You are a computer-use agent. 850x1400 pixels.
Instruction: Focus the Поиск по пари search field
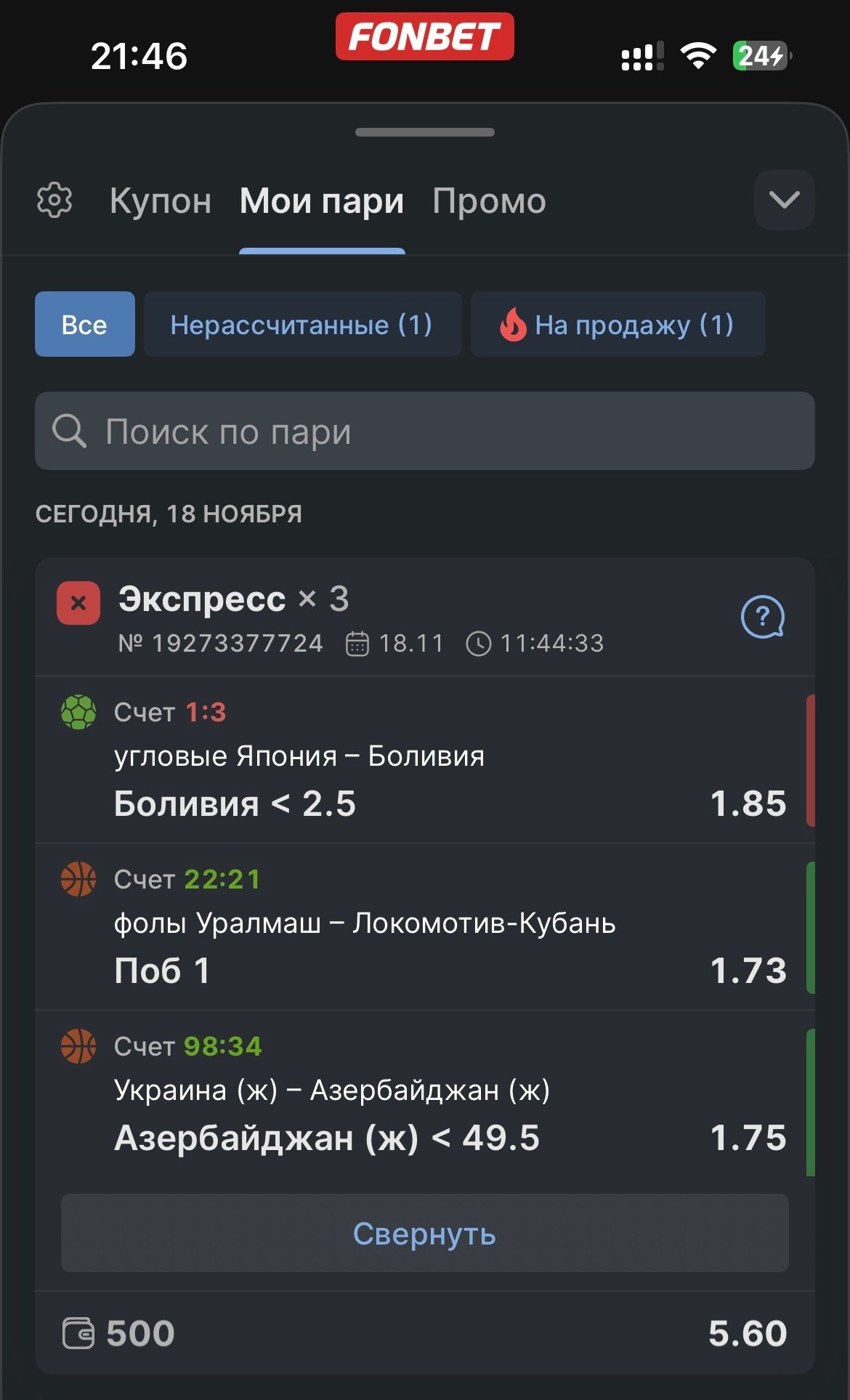tap(436, 431)
